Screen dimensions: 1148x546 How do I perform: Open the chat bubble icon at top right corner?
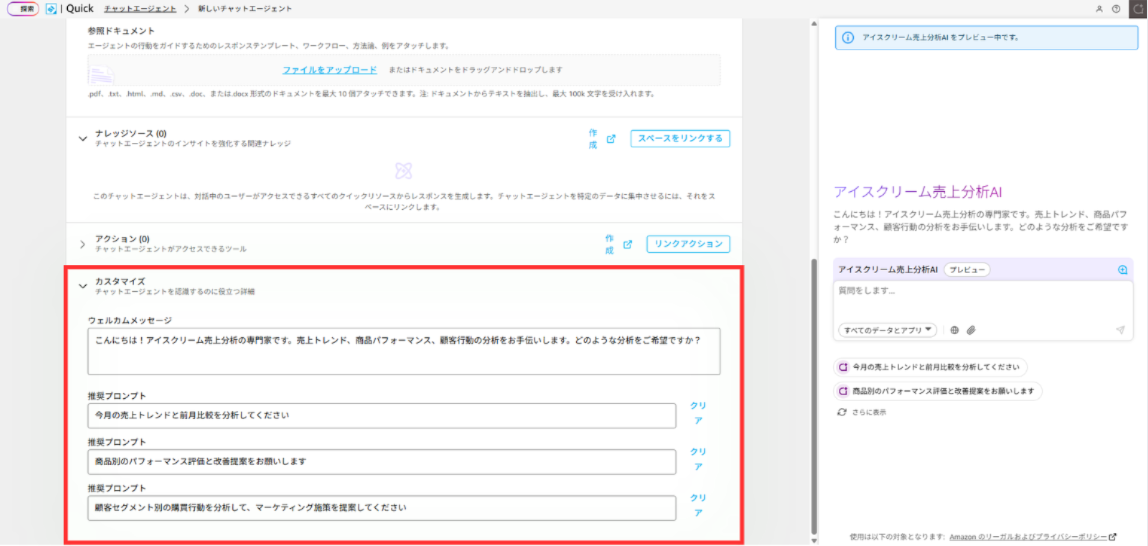[x=1138, y=8]
